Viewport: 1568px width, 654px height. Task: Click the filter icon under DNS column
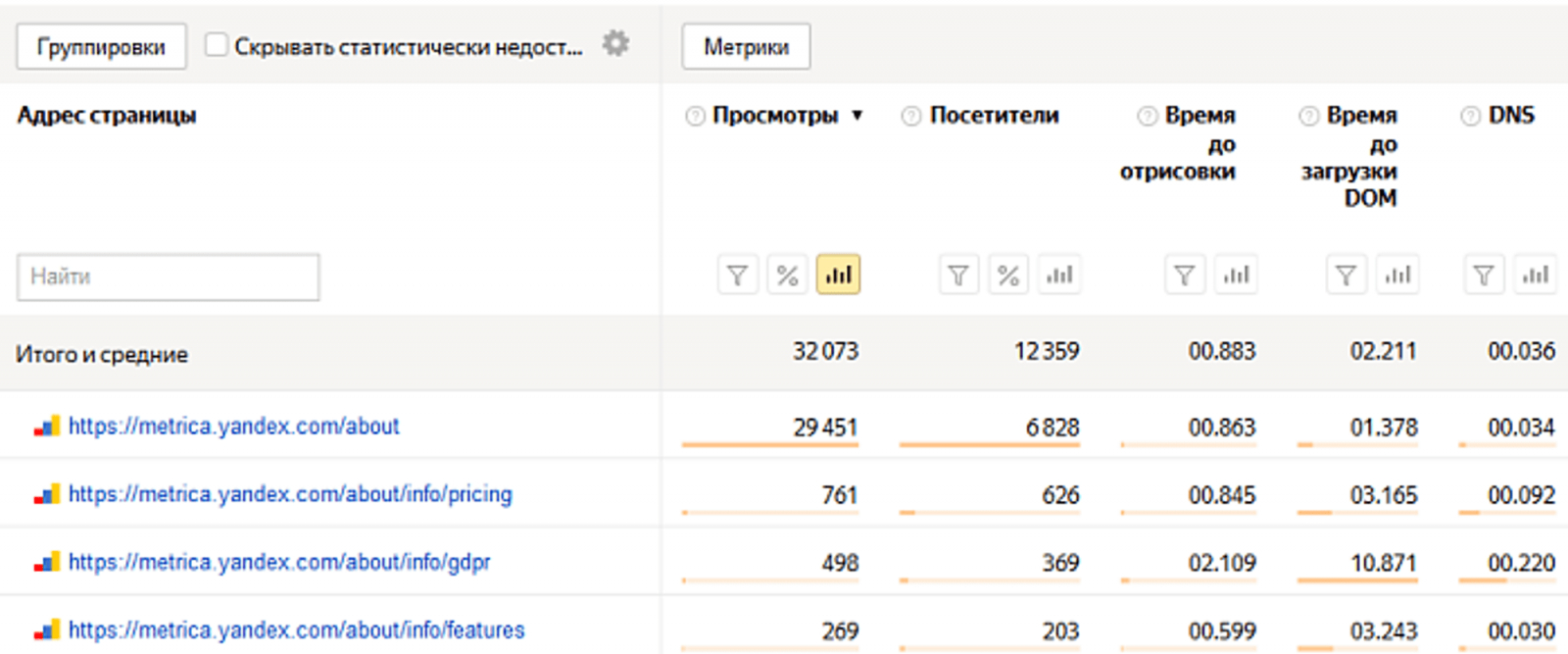tap(1484, 276)
